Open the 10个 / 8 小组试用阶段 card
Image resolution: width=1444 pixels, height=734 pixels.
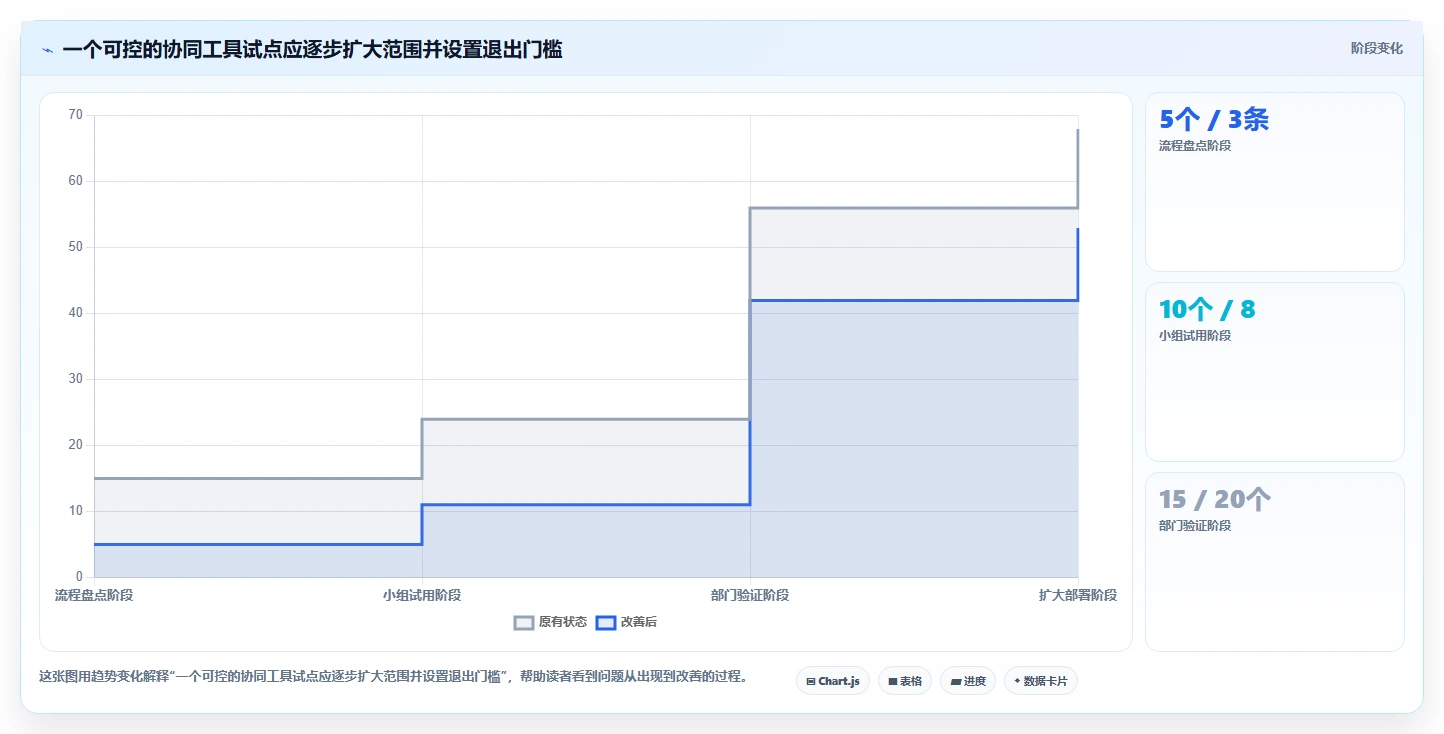coord(1274,372)
